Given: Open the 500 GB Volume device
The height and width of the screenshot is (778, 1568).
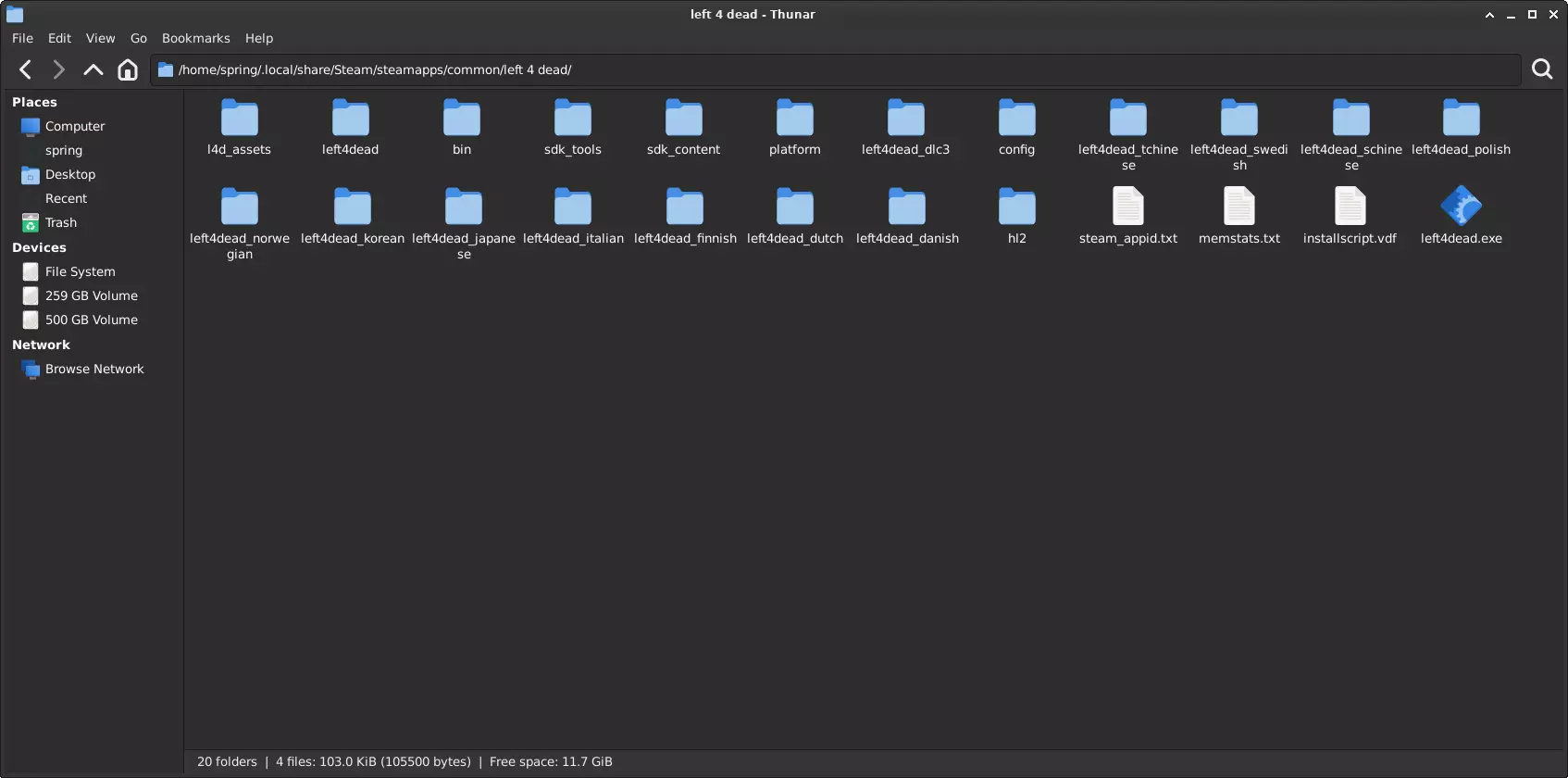Looking at the screenshot, I should coord(93,320).
